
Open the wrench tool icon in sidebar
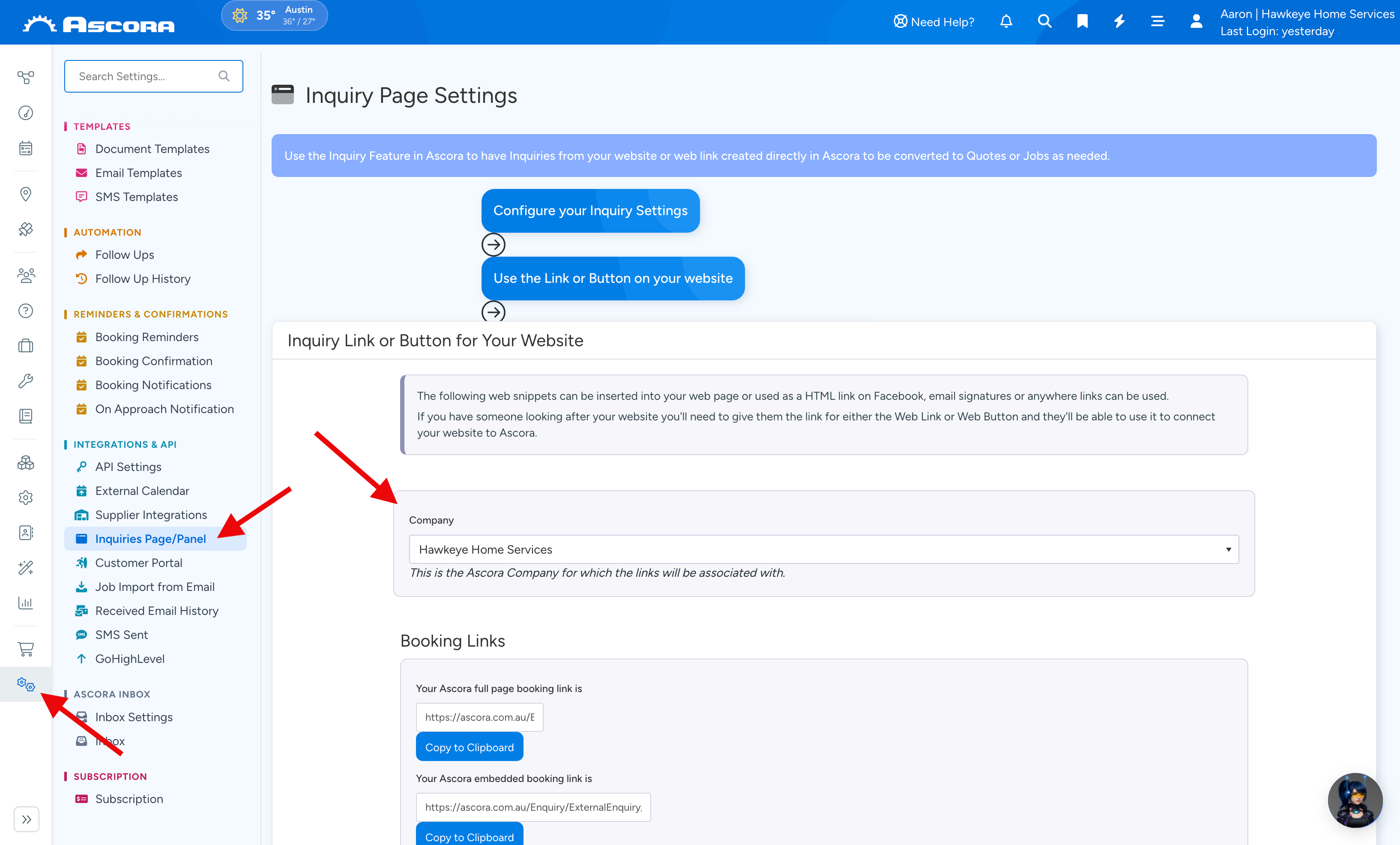26,381
